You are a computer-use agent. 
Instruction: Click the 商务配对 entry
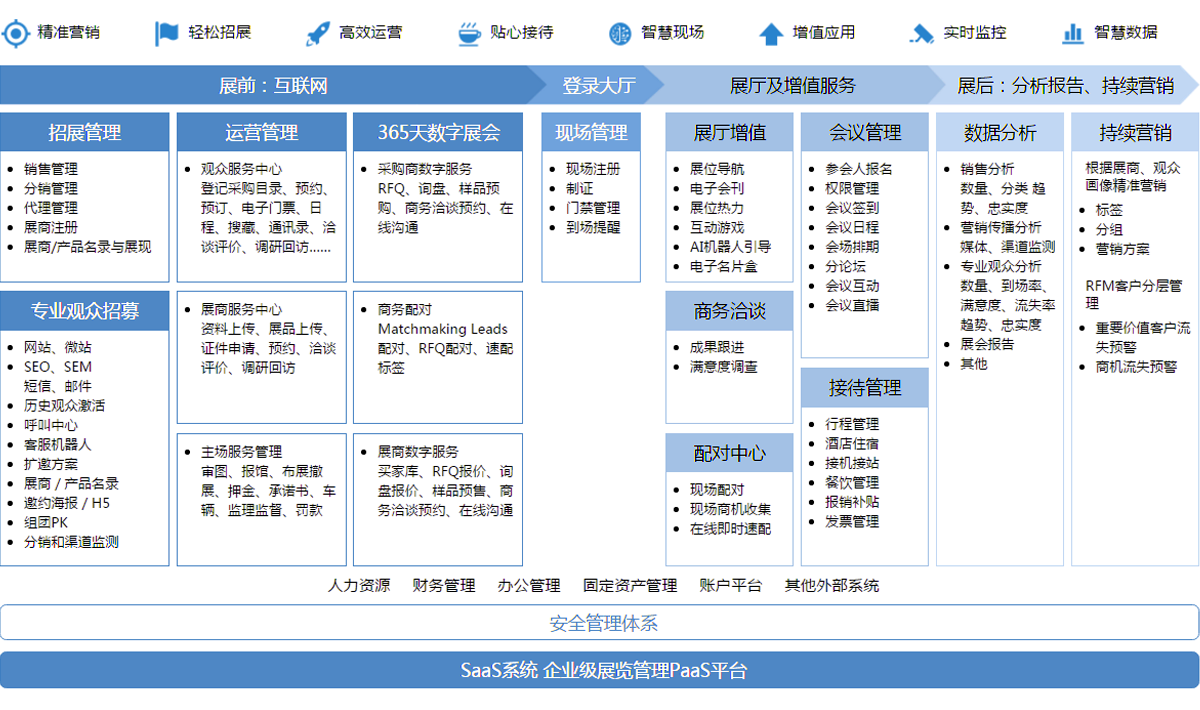click(404, 310)
